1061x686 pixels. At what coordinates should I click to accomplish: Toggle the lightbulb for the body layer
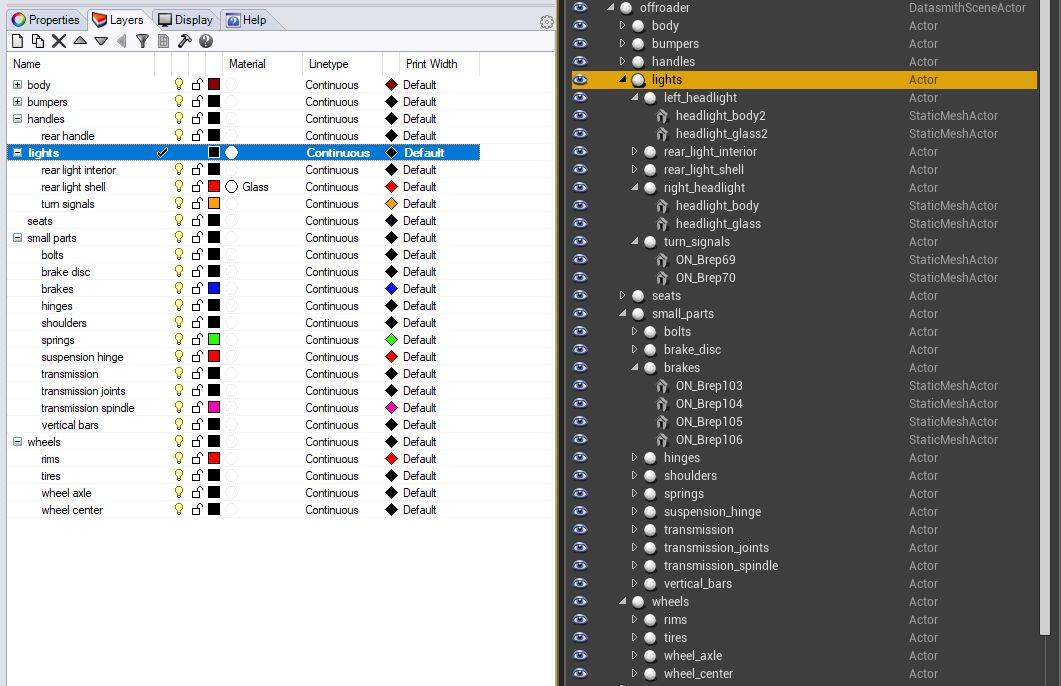coord(180,85)
